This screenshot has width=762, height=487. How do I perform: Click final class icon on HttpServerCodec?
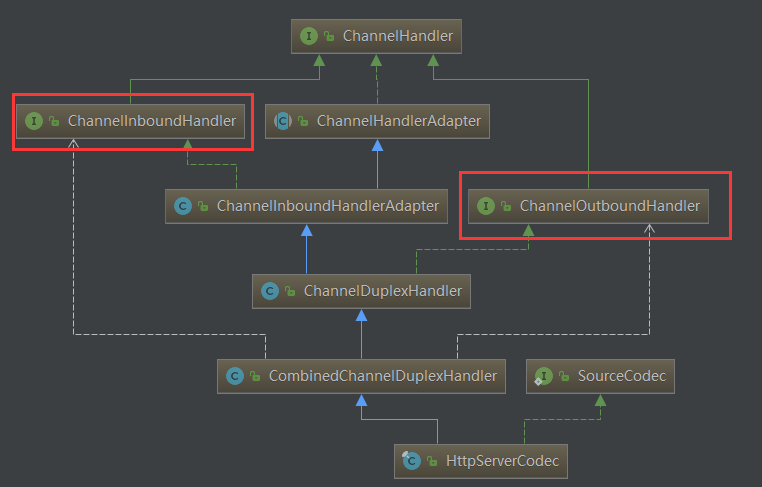tap(411, 460)
